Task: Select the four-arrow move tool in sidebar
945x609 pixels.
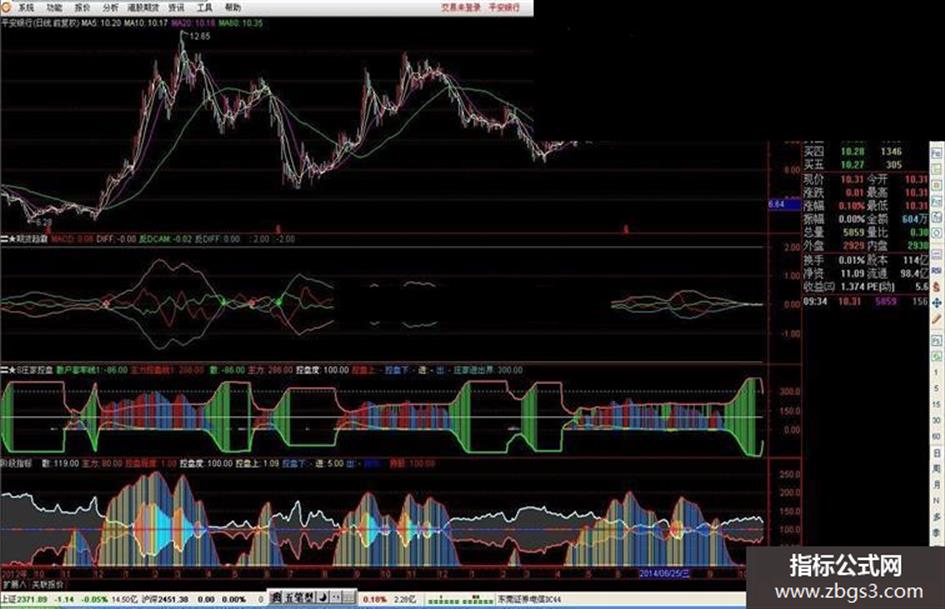Action: tap(937, 303)
